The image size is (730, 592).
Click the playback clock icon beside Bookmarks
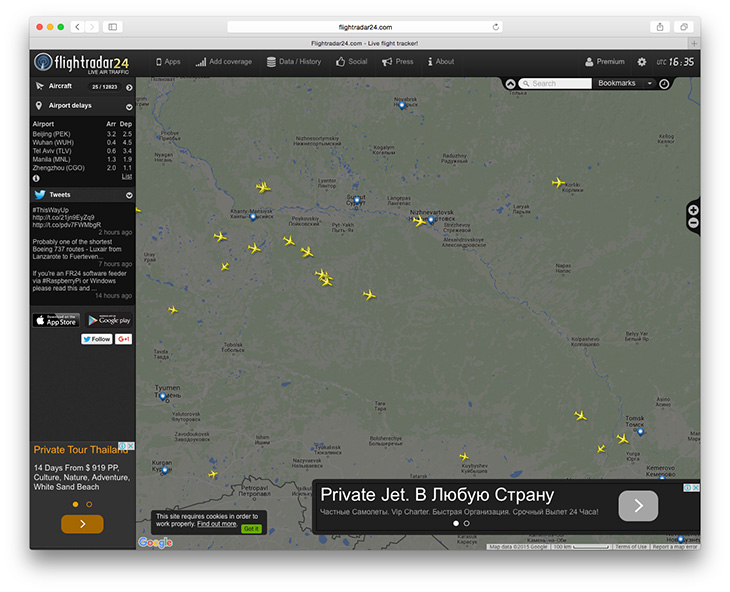[664, 84]
